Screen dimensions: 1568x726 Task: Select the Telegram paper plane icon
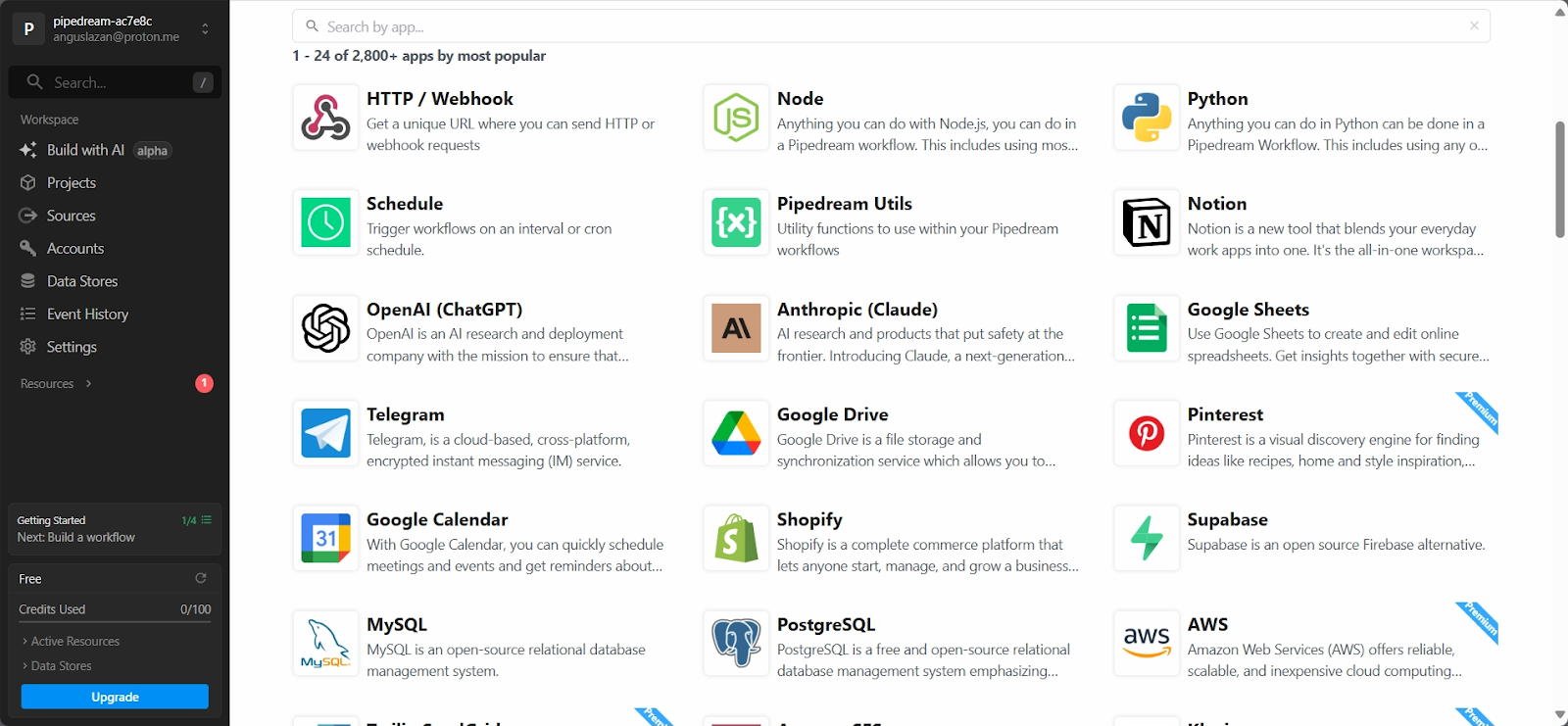pyautogui.click(x=325, y=433)
